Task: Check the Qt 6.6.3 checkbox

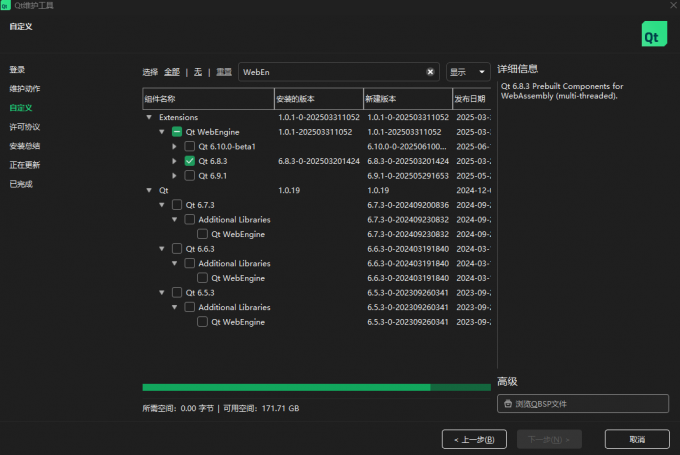Action: click(177, 249)
